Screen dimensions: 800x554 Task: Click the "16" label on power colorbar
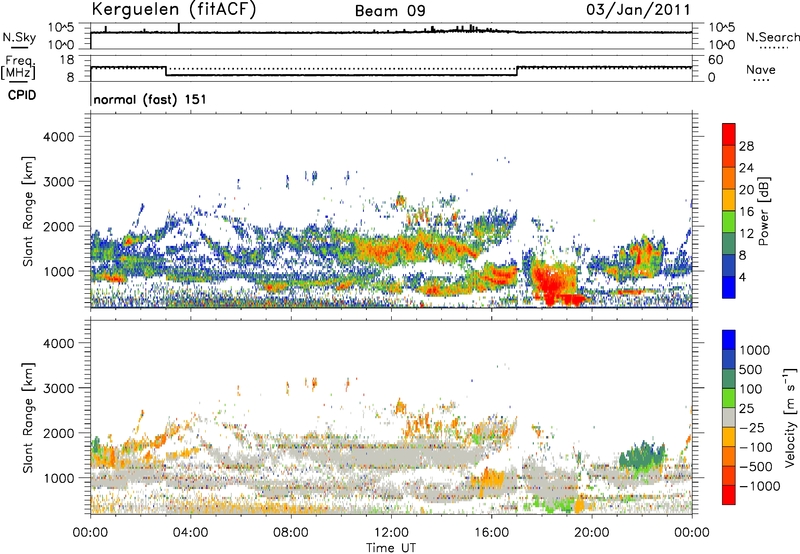[746, 212]
